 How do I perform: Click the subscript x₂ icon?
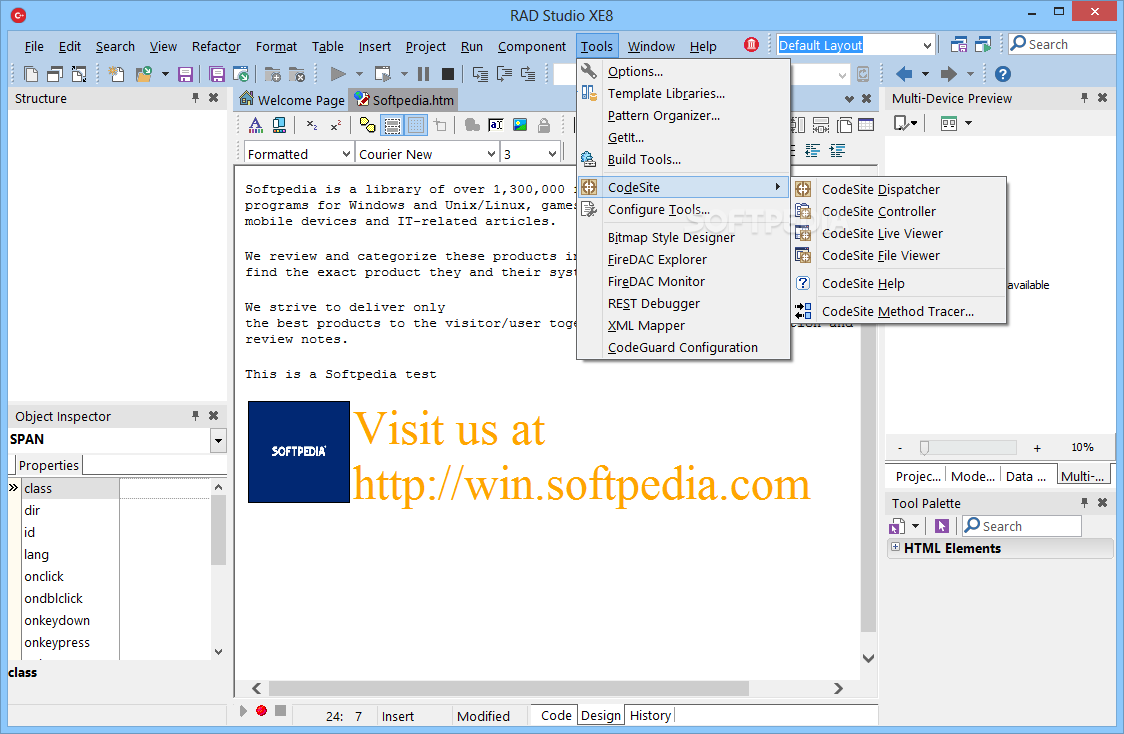pyautogui.click(x=312, y=125)
